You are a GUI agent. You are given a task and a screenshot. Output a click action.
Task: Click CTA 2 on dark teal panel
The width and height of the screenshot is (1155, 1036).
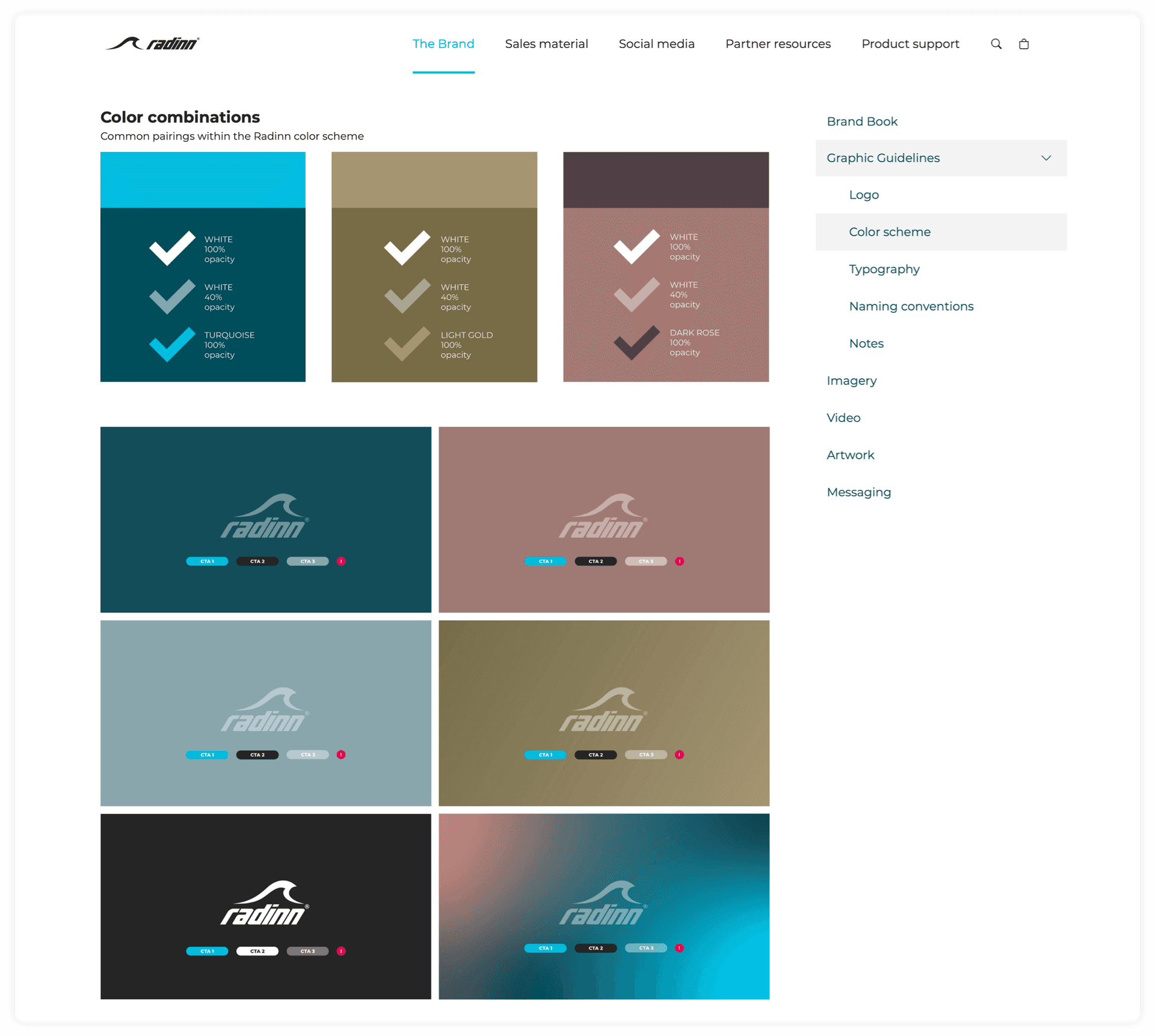pyautogui.click(x=257, y=561)
